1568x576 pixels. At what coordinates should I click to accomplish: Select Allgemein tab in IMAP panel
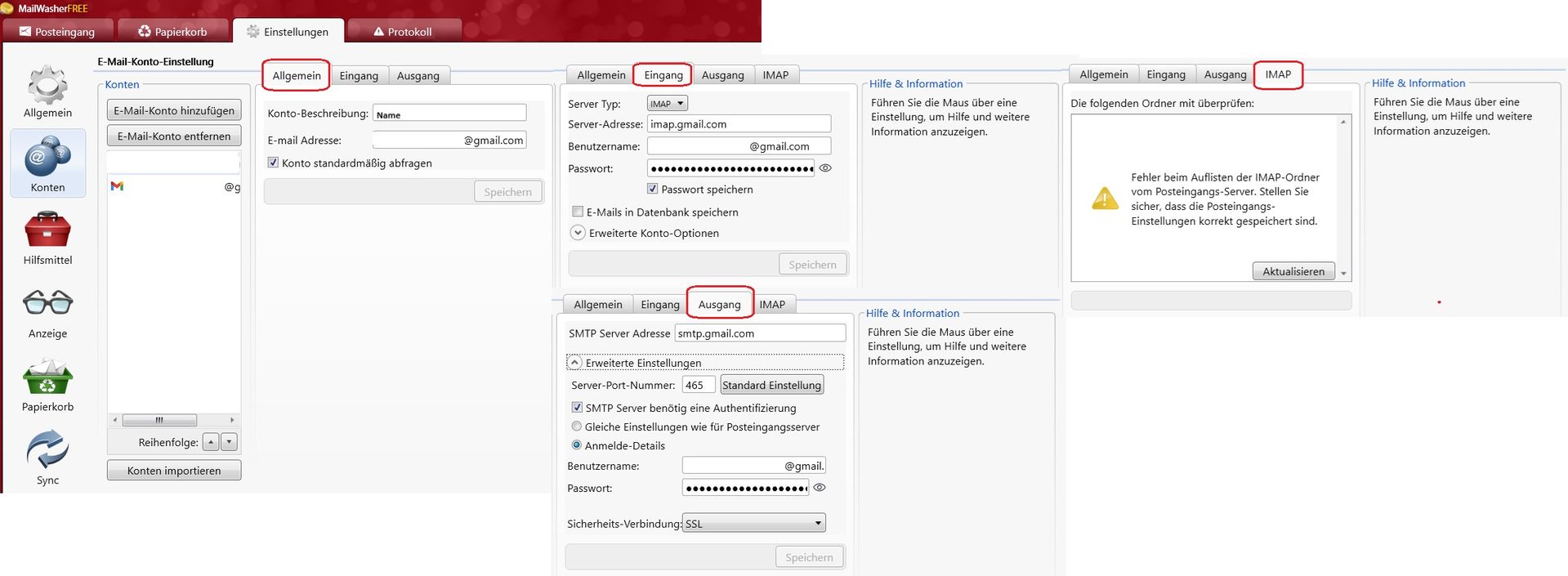tap(1104, 74)
